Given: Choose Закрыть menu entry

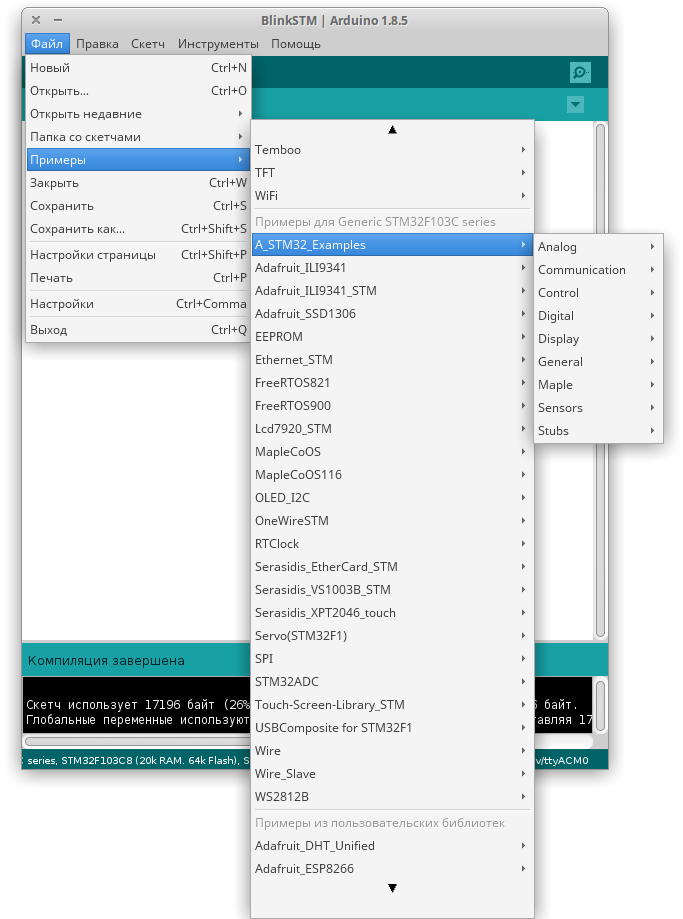Looking at the screenshot, I should tap(138, 183).
